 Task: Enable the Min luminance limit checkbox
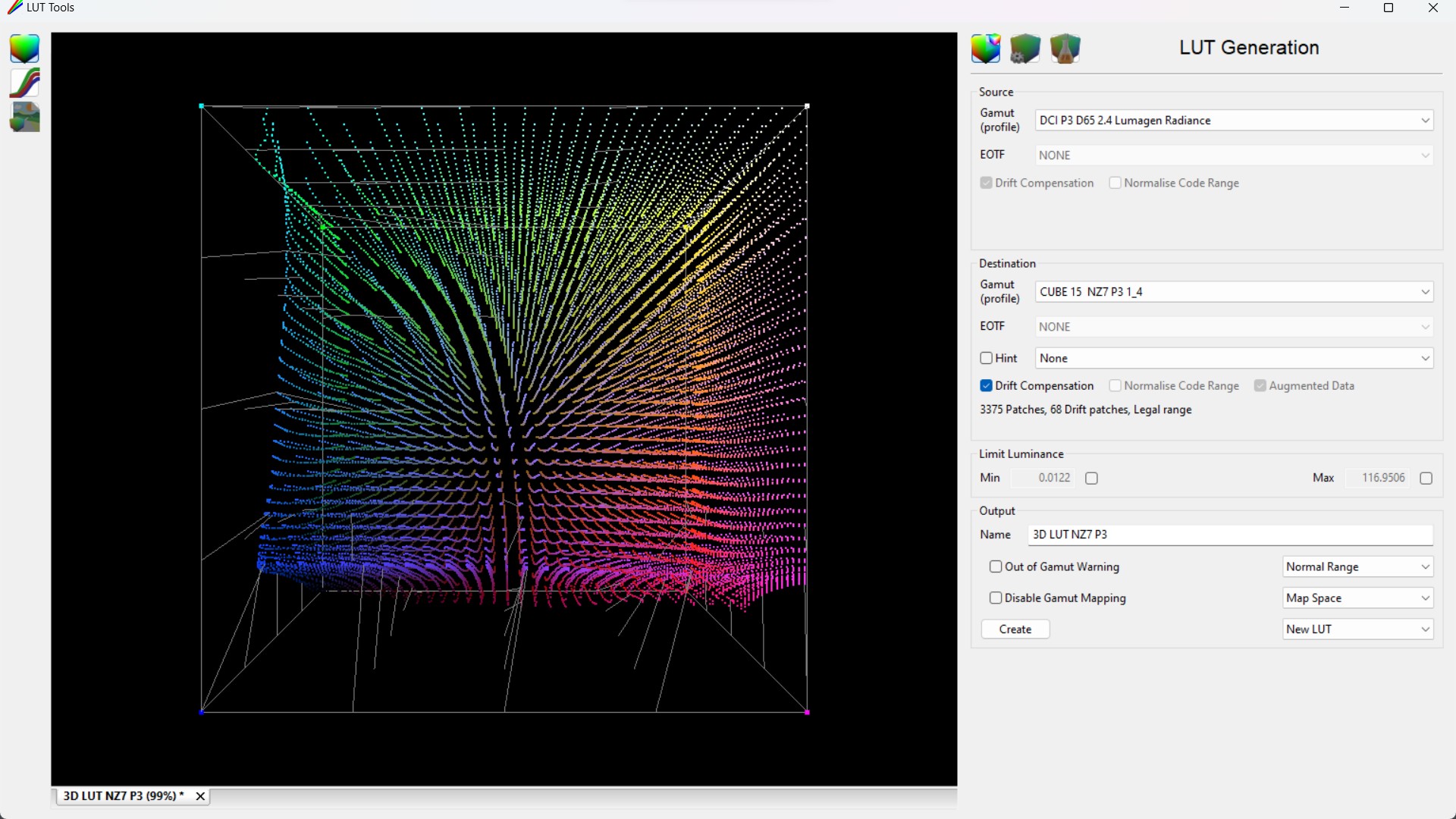[1091, 478]
